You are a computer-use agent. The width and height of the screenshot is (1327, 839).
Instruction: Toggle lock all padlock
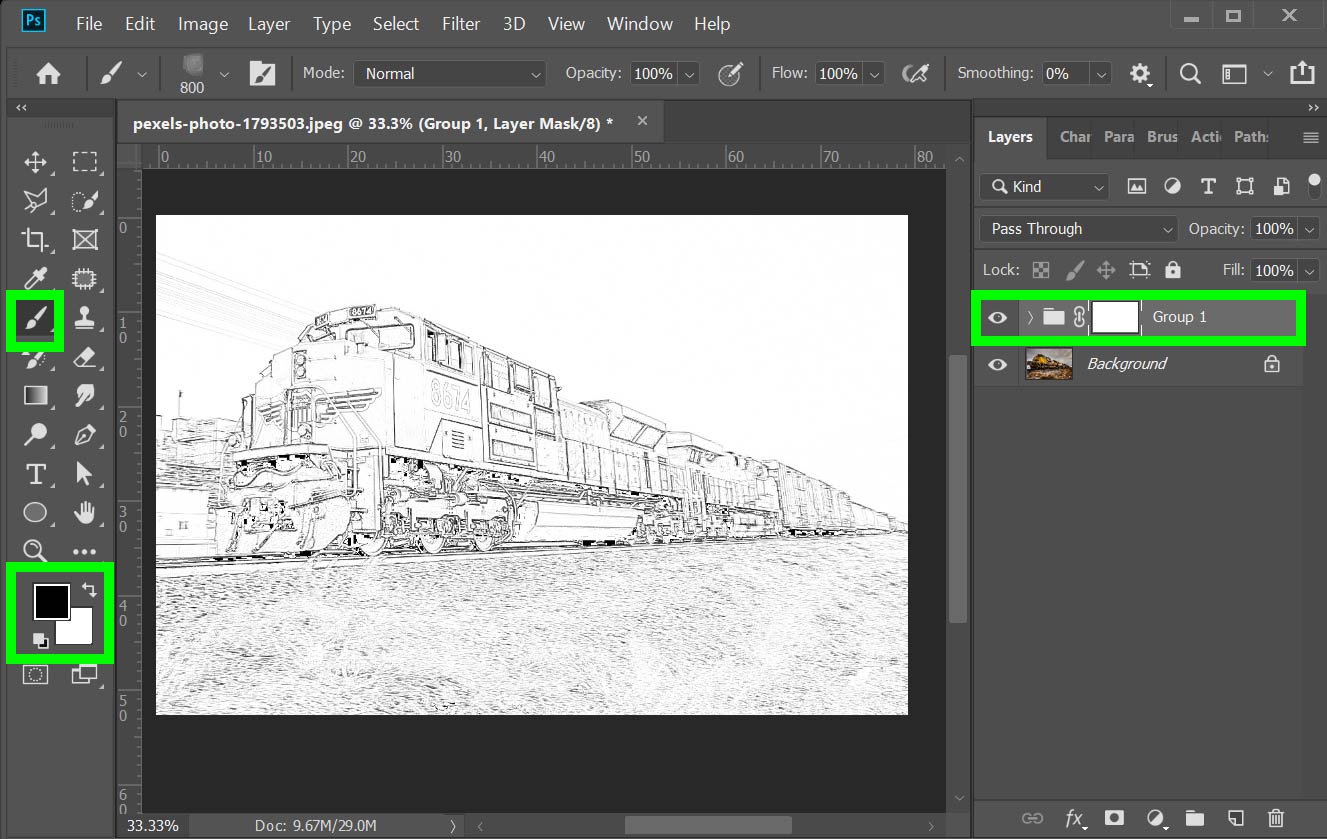pos(1173,270)
